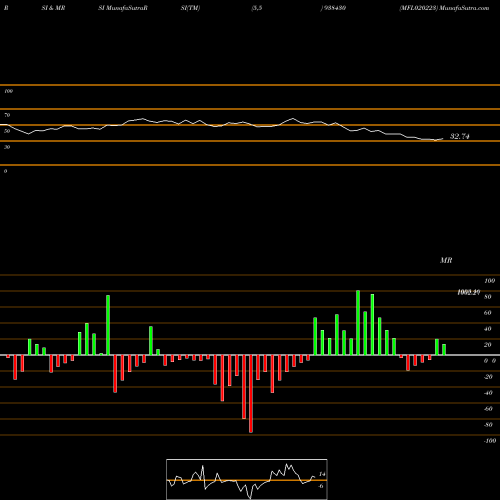Click the RSI axis label 100
This screenshot has height=500, width=500.
[9, 91]
